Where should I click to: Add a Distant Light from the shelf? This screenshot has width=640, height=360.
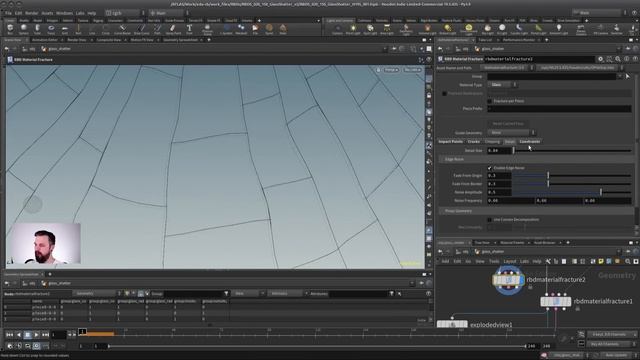pos(448,29)
